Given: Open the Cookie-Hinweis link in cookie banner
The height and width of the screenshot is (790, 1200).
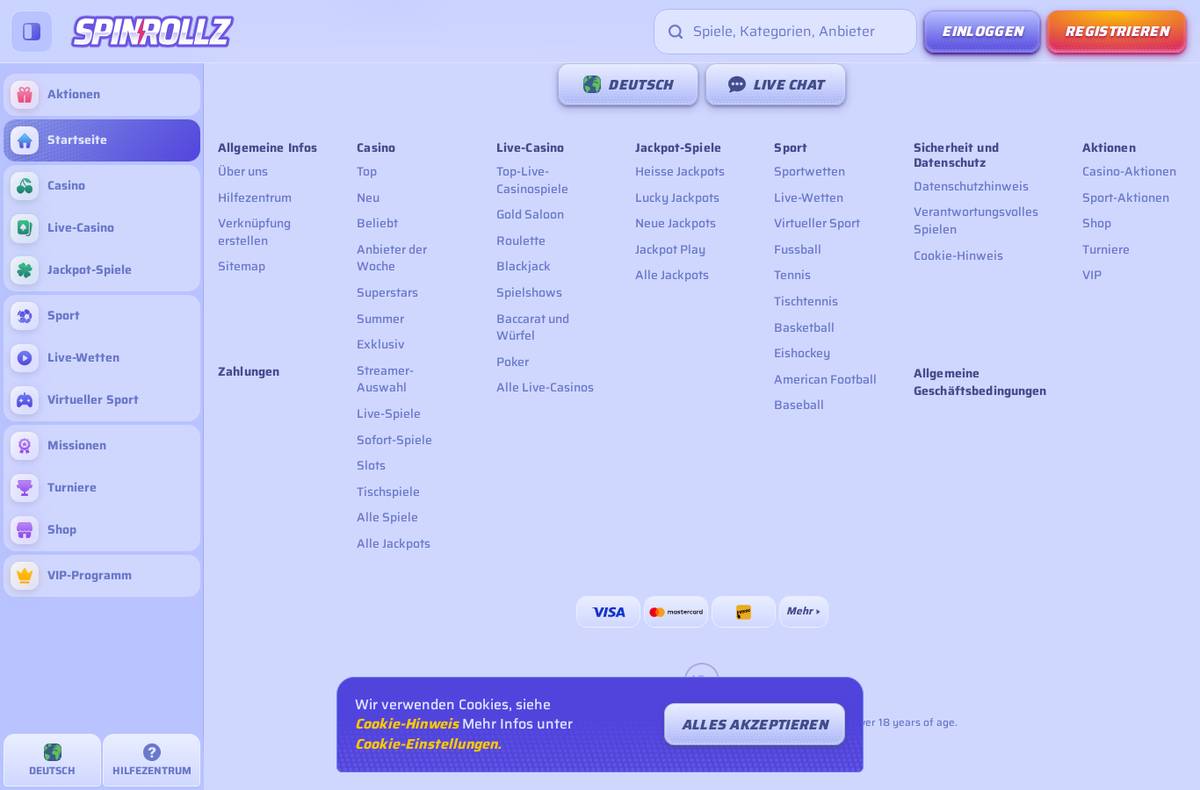Looking at the screenshot, I should [x=407, y=724].
